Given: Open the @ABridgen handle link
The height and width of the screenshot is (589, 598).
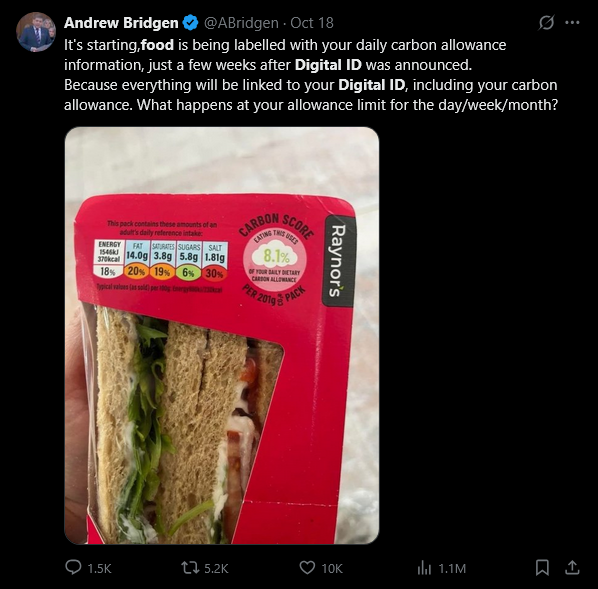Looking at the screenshot, I should click(x=241, y=23).
